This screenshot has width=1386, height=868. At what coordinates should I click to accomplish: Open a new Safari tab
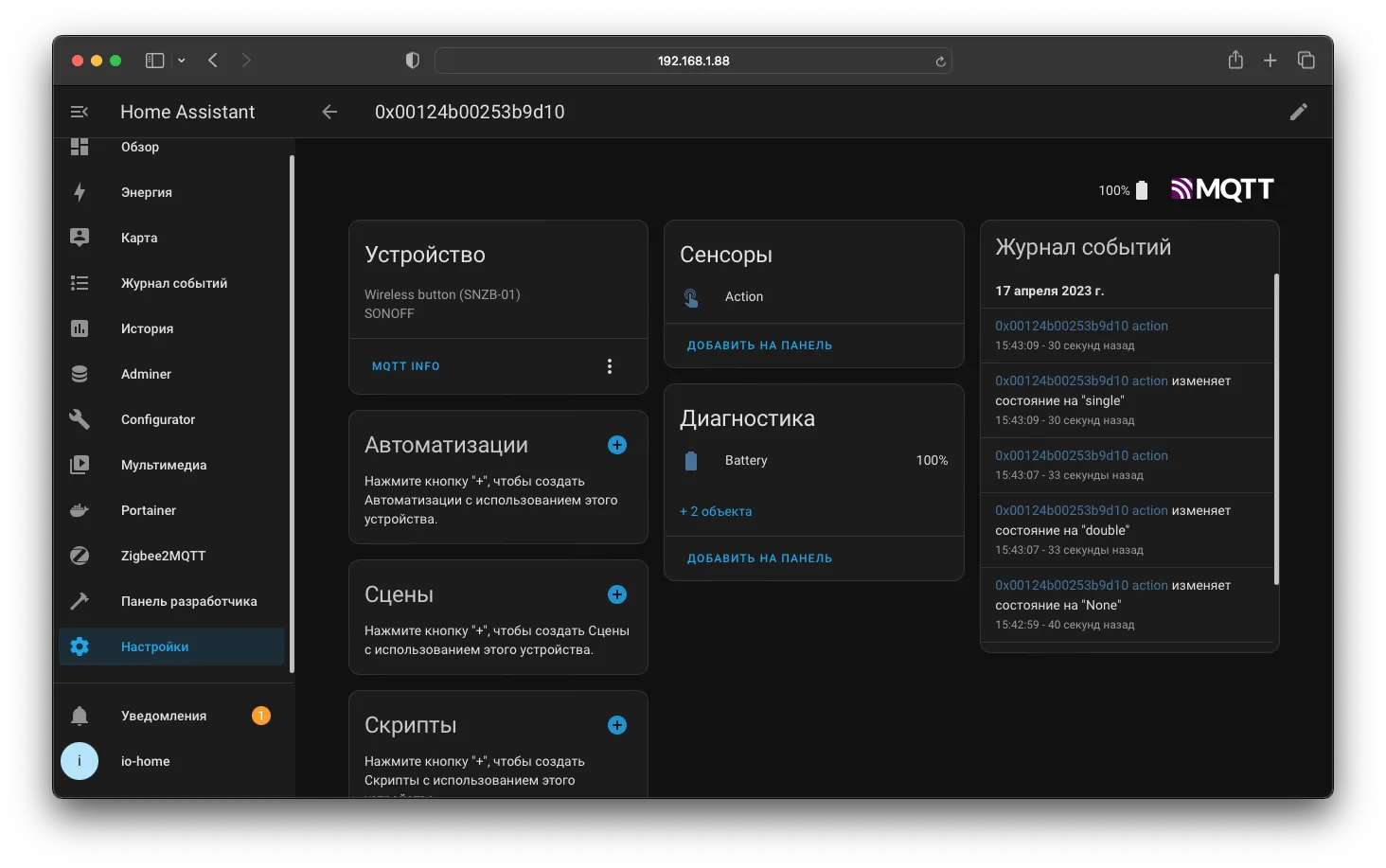[1270, 61]
